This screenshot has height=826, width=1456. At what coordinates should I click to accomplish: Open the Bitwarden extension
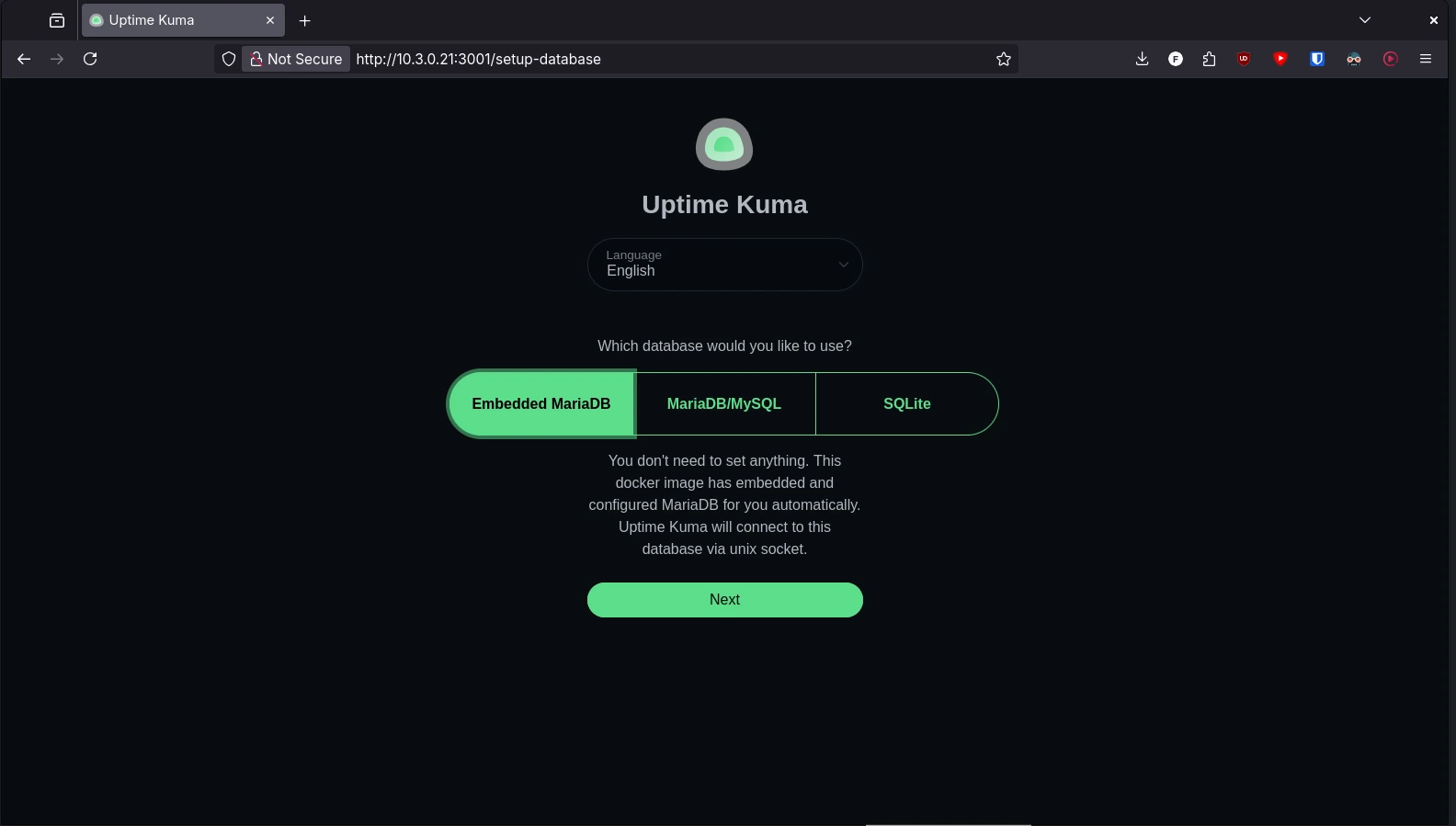(x=1317, y=59)
